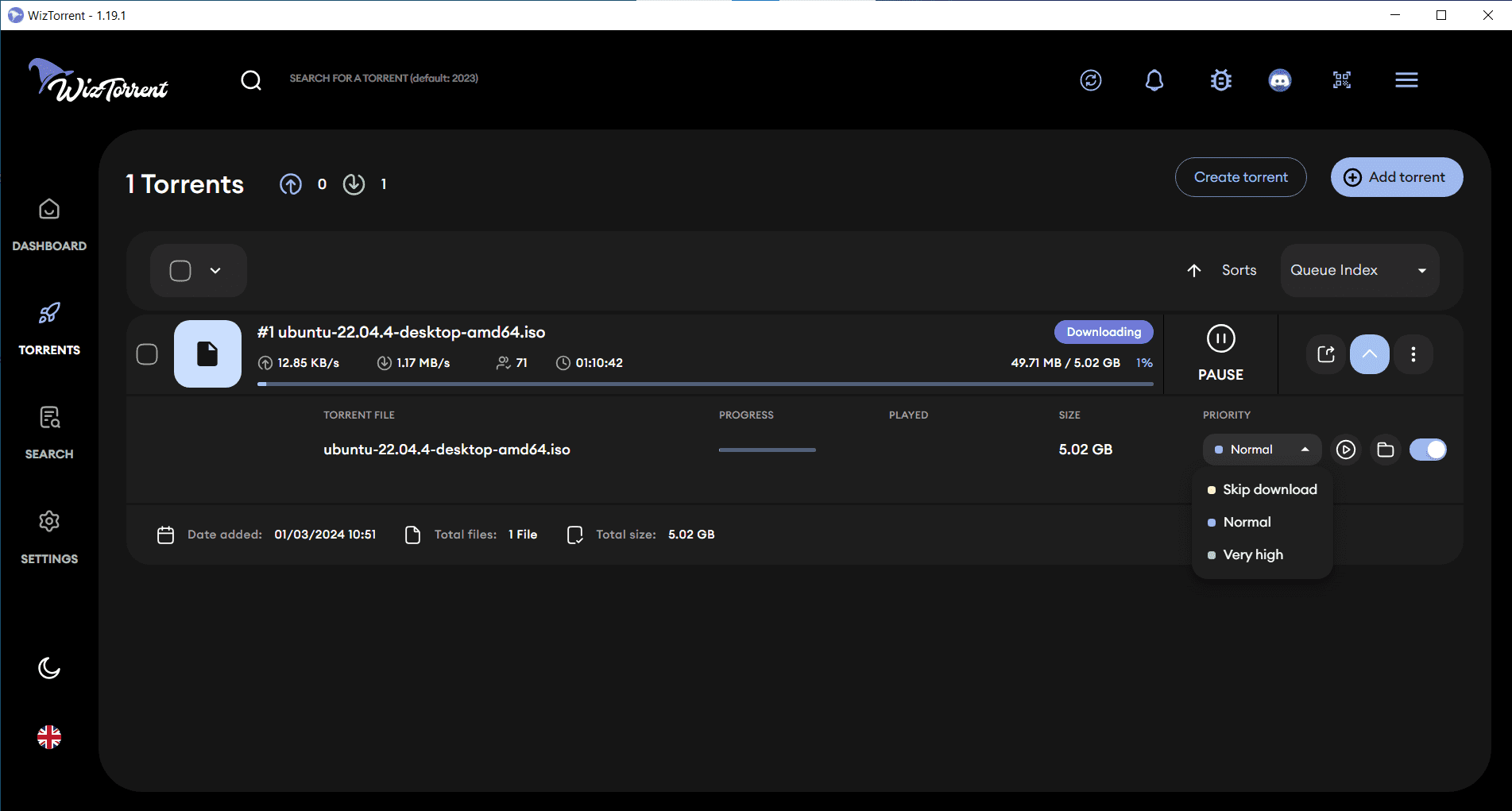The width and height of the screenshot is (1512, 811).
Task: Toggle the file download switch
Action: tap(1428, 450)
